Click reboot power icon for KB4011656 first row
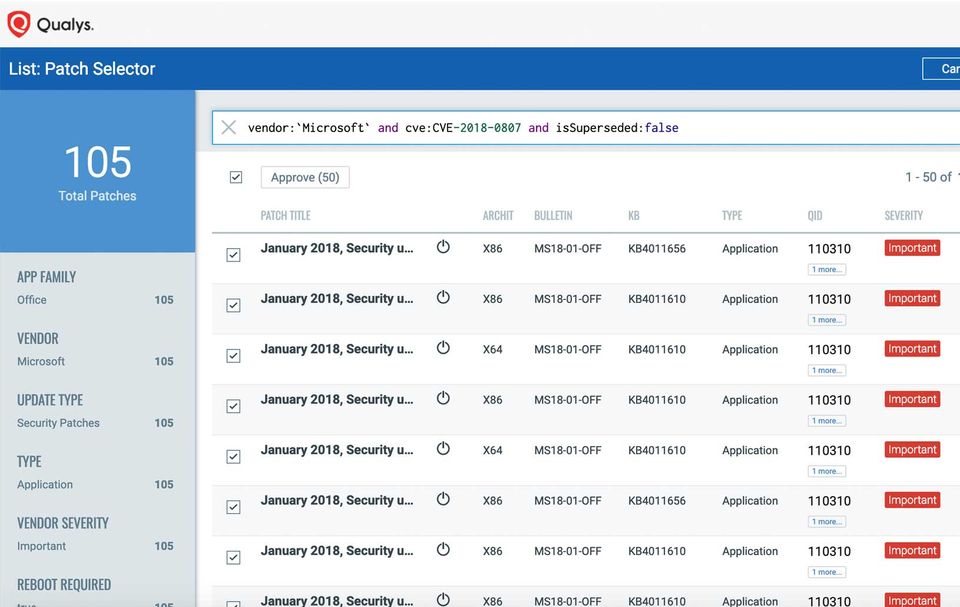Image resolution: width=960 pixels, height=607 pixels. click(x=443, y=247)
